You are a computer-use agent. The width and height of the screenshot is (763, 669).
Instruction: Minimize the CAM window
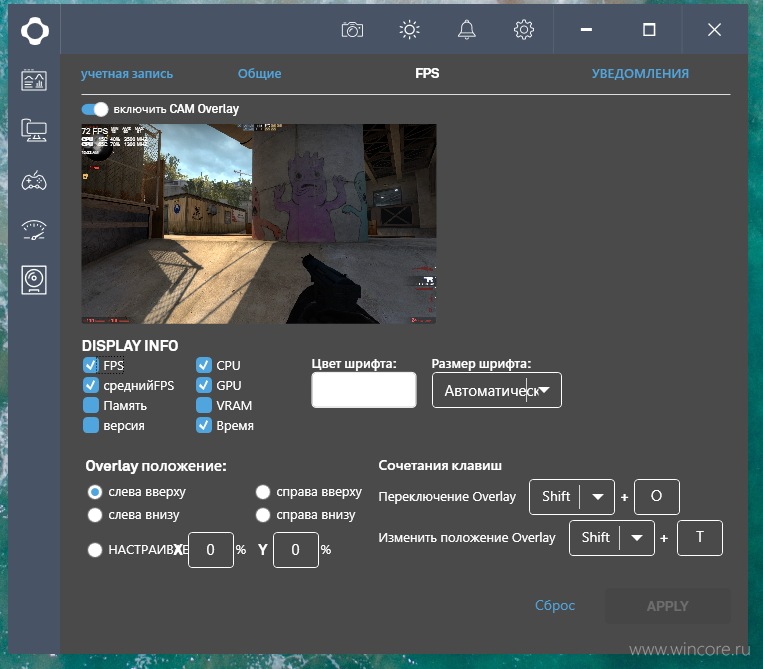[x=586, y=30]
